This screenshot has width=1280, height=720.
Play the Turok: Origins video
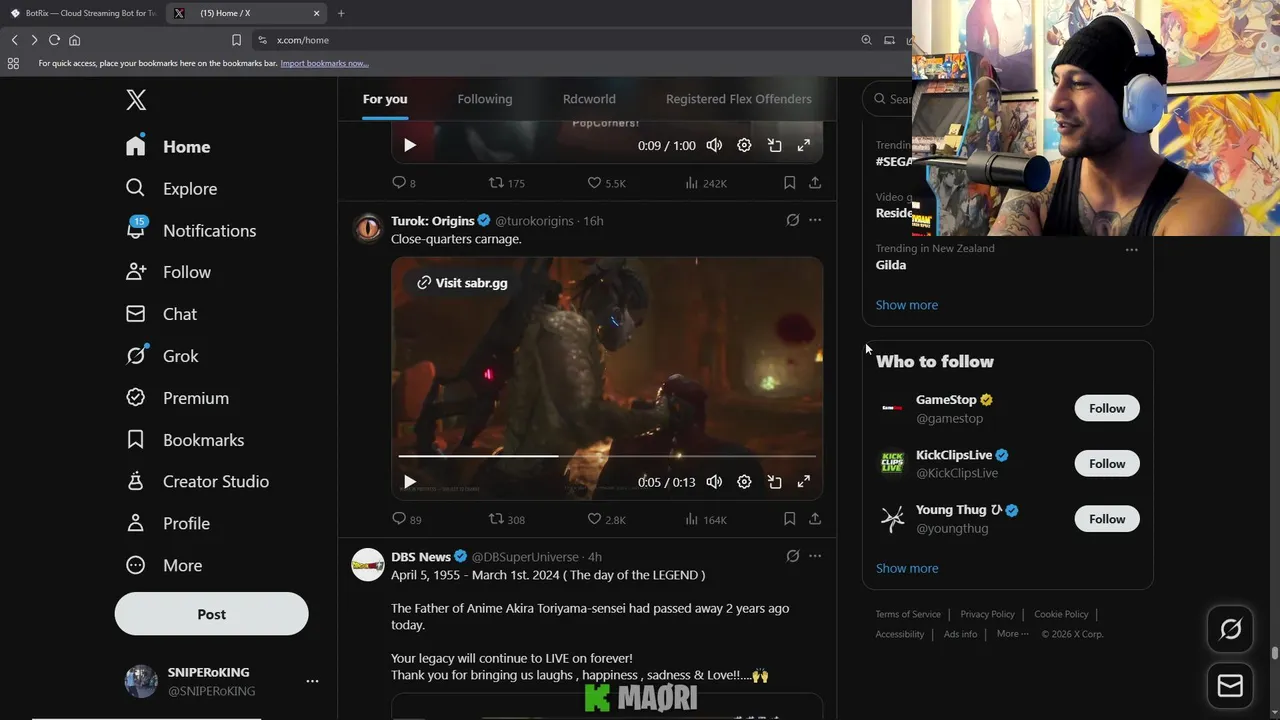[x=409, y=482]
